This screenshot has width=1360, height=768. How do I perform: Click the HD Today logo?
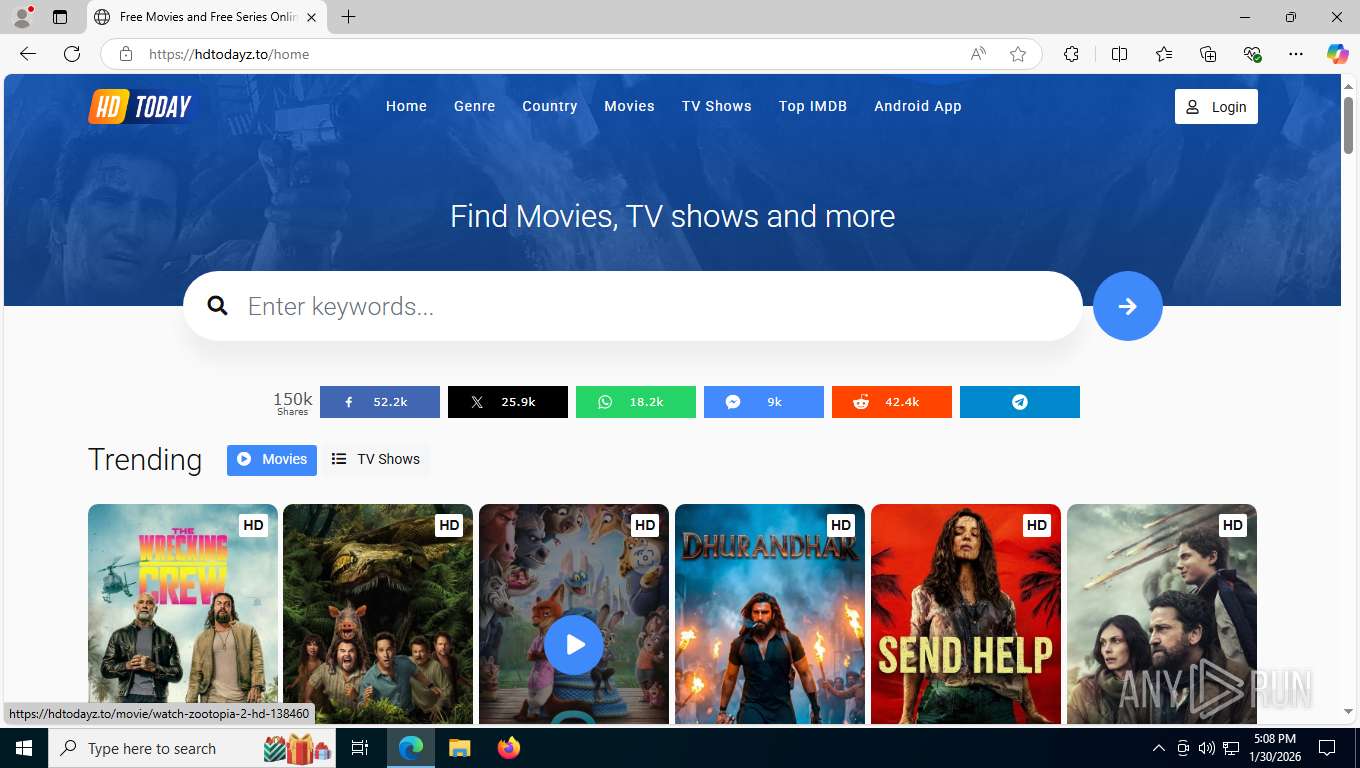click(140, 107)
